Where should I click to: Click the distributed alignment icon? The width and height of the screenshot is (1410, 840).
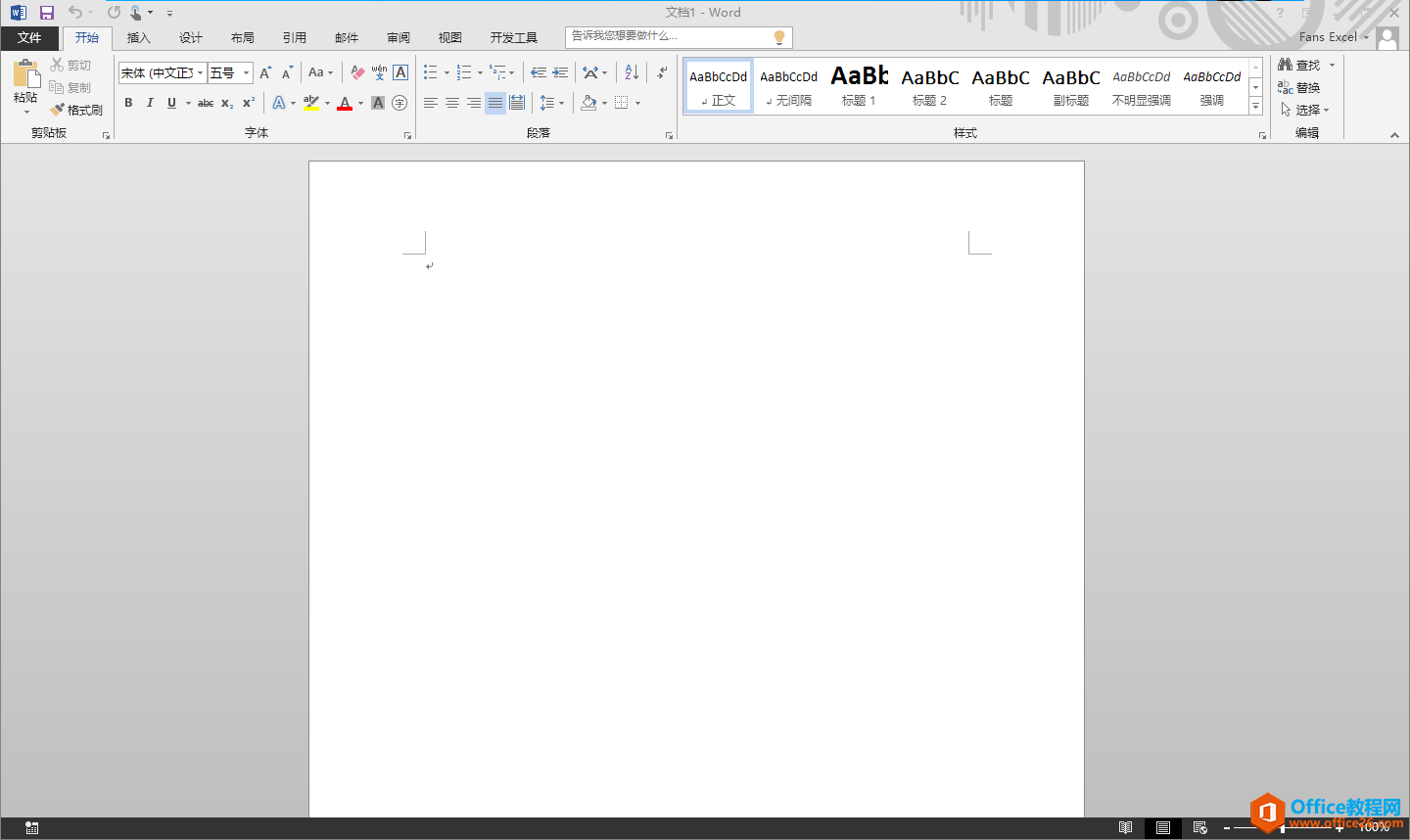pyautogui.click(x=517, y=103)
